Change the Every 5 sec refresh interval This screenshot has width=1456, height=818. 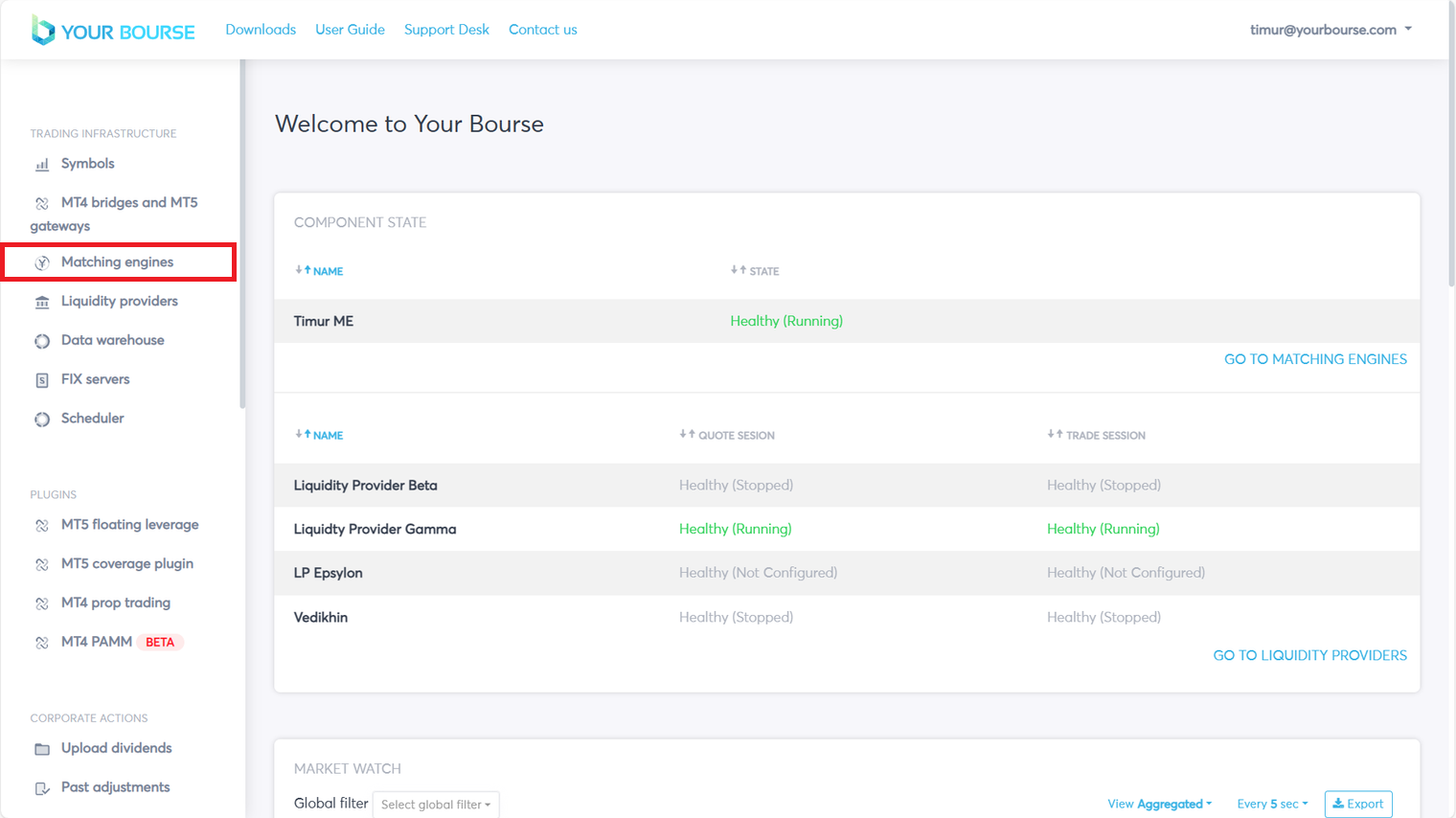tap(1272, 804)
